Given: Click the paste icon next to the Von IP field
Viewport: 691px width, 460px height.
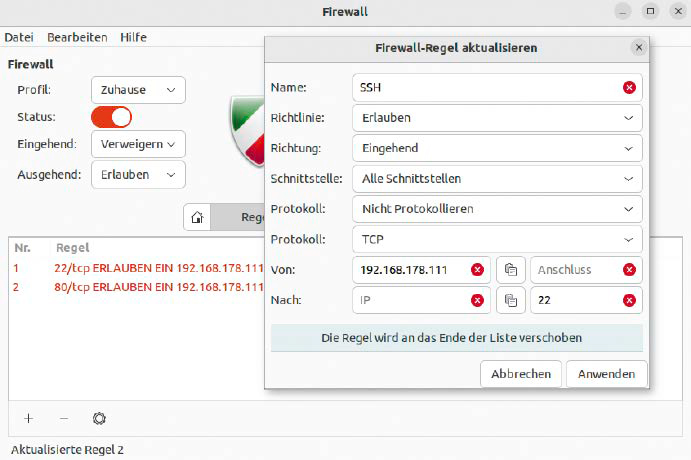Looking at the screenshot, I should point(510,270).
